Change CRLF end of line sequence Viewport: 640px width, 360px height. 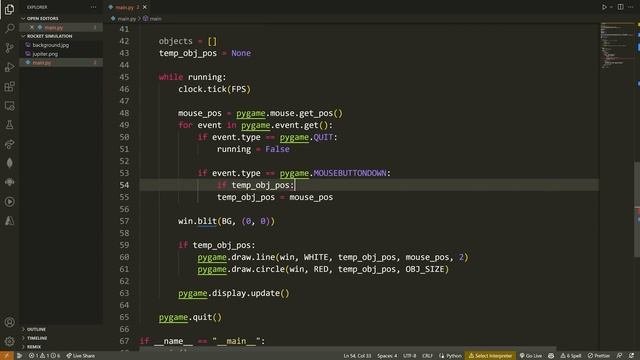[427, 356]
